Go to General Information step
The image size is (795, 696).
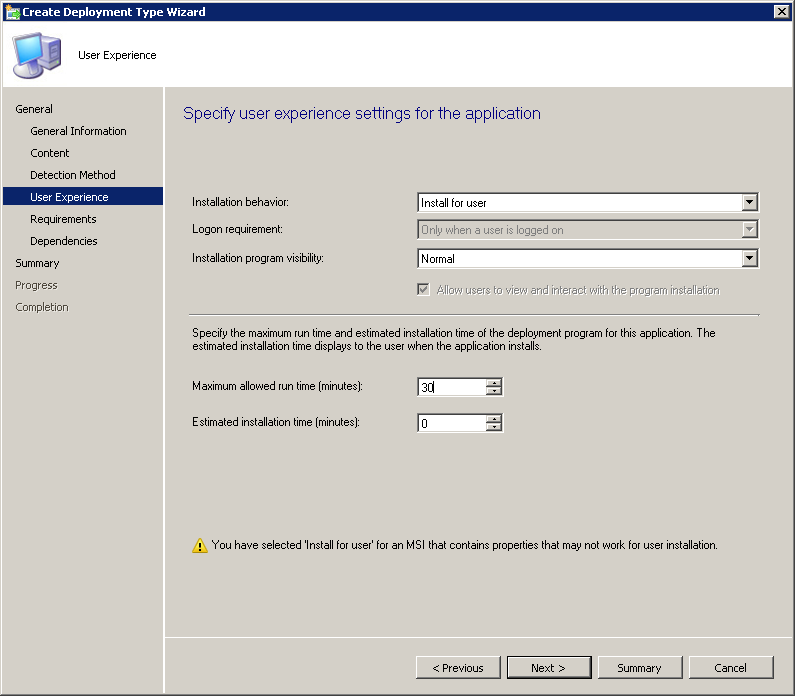pyautogui.click(x=78, y=131)
